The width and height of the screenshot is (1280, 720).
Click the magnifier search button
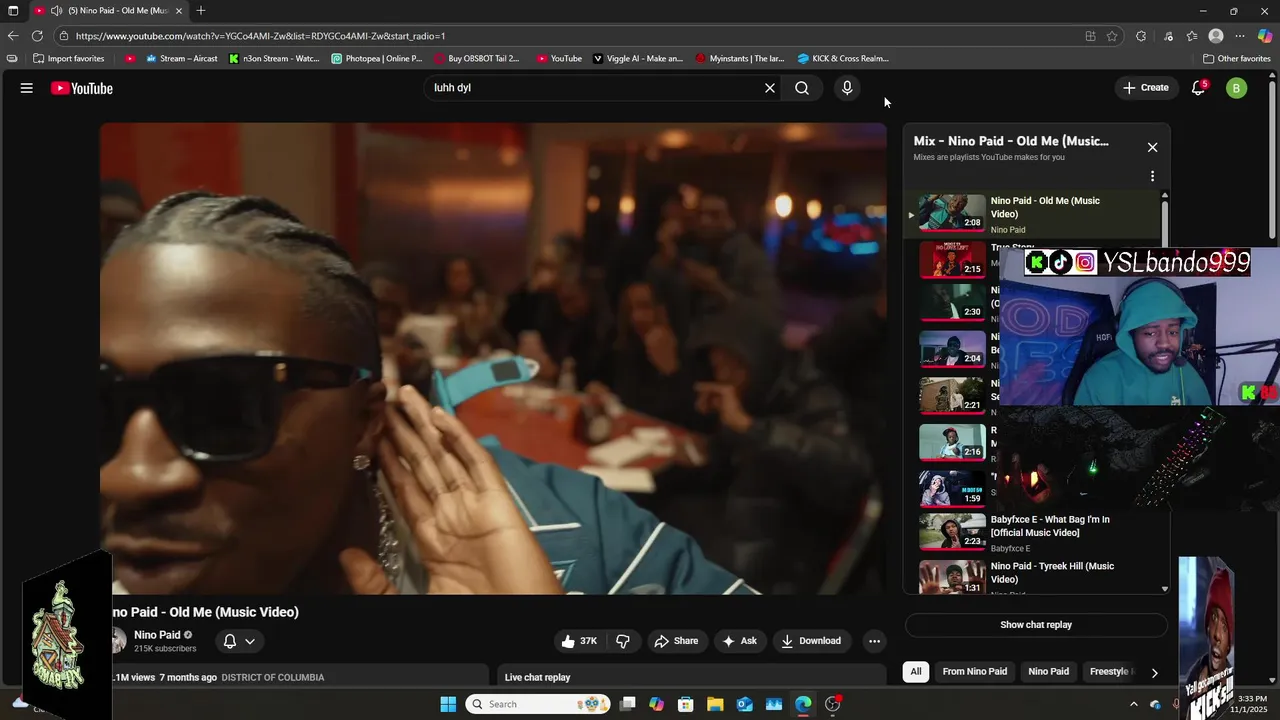click(x=802, y=88)
